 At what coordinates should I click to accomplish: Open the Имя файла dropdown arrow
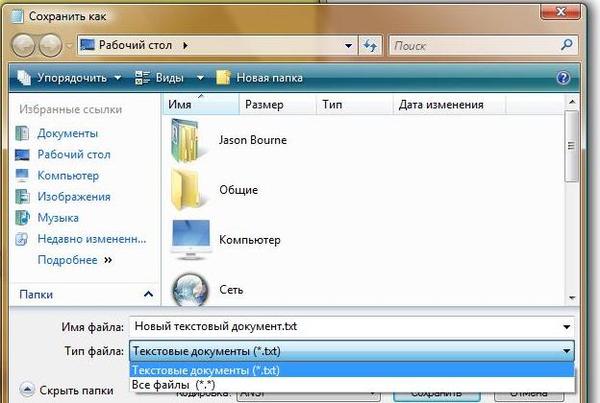click(566, 327)
